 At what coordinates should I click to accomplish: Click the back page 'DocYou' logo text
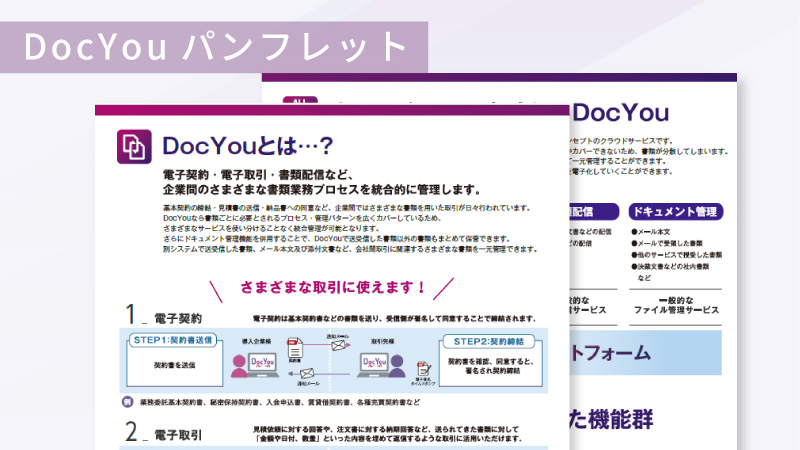620,113
